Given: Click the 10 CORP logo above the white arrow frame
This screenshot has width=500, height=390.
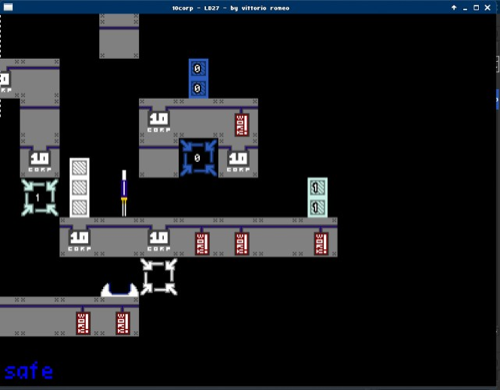Looking at the screenshot, I should click(x=159, y=241).
